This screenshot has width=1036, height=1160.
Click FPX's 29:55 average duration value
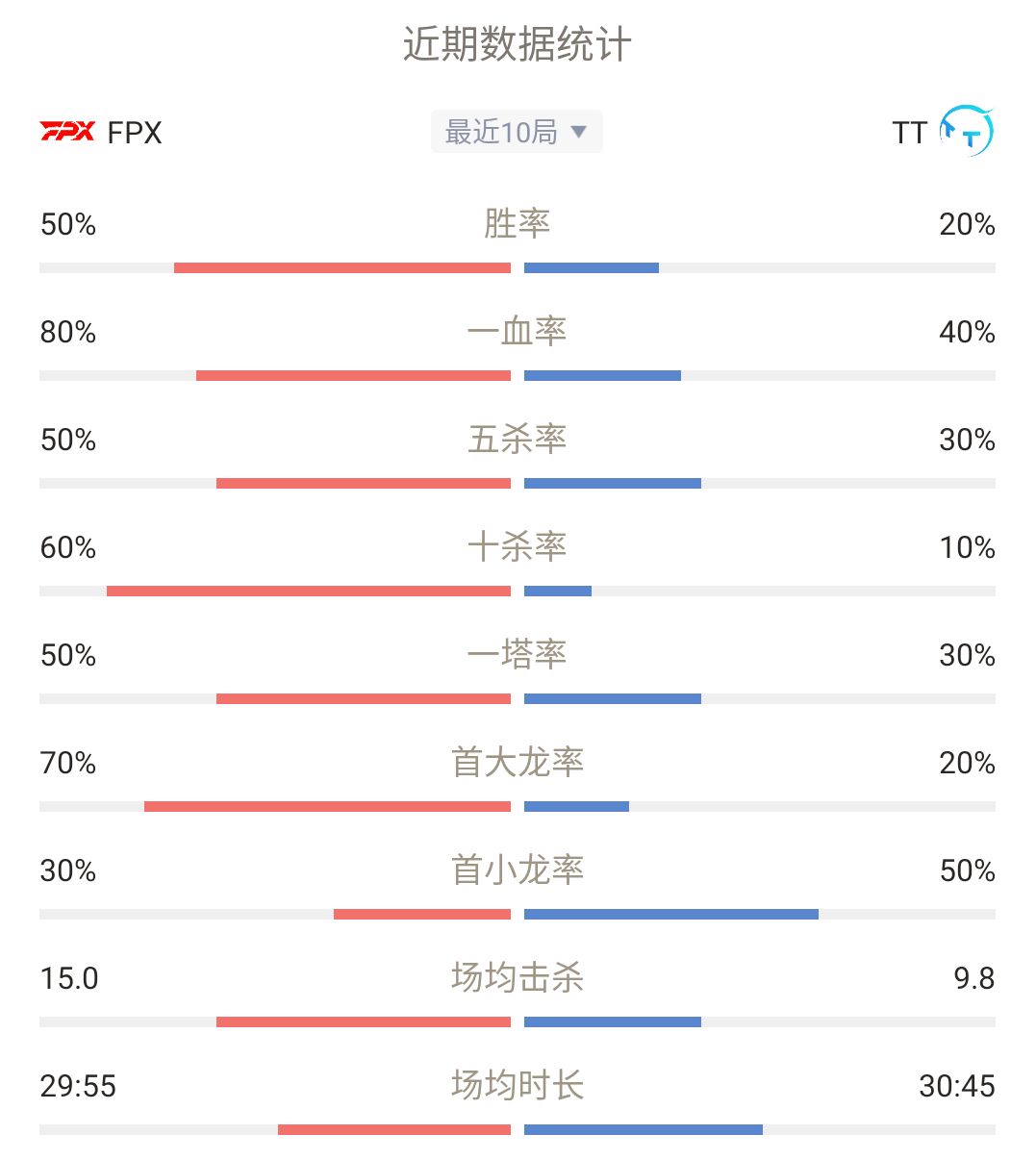coord(78,1086)
